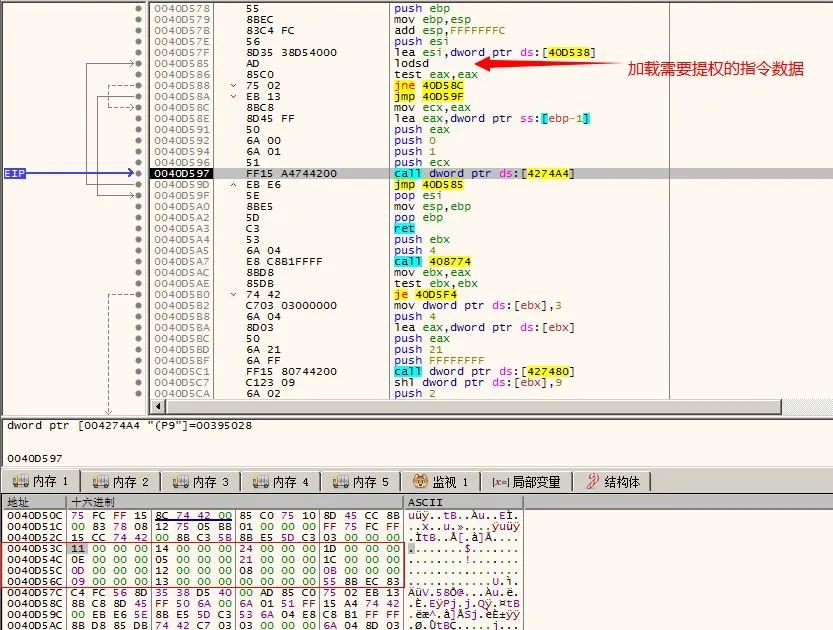This screenshot has height=630, width=833.
Task: Click the 内存 4 memory chip icon
Action: [260, 482]
